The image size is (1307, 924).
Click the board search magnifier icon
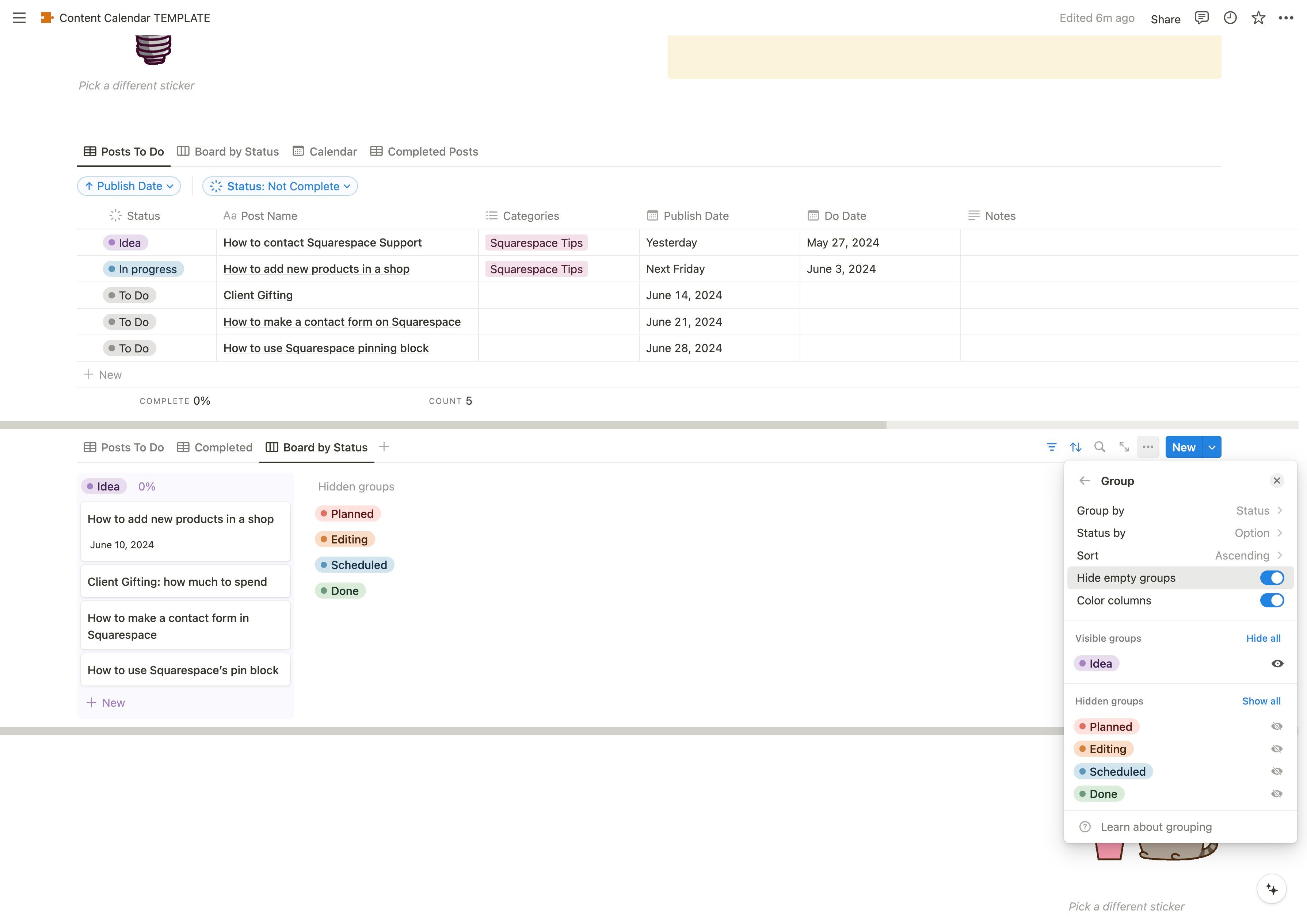click(x=1100, y=447)
